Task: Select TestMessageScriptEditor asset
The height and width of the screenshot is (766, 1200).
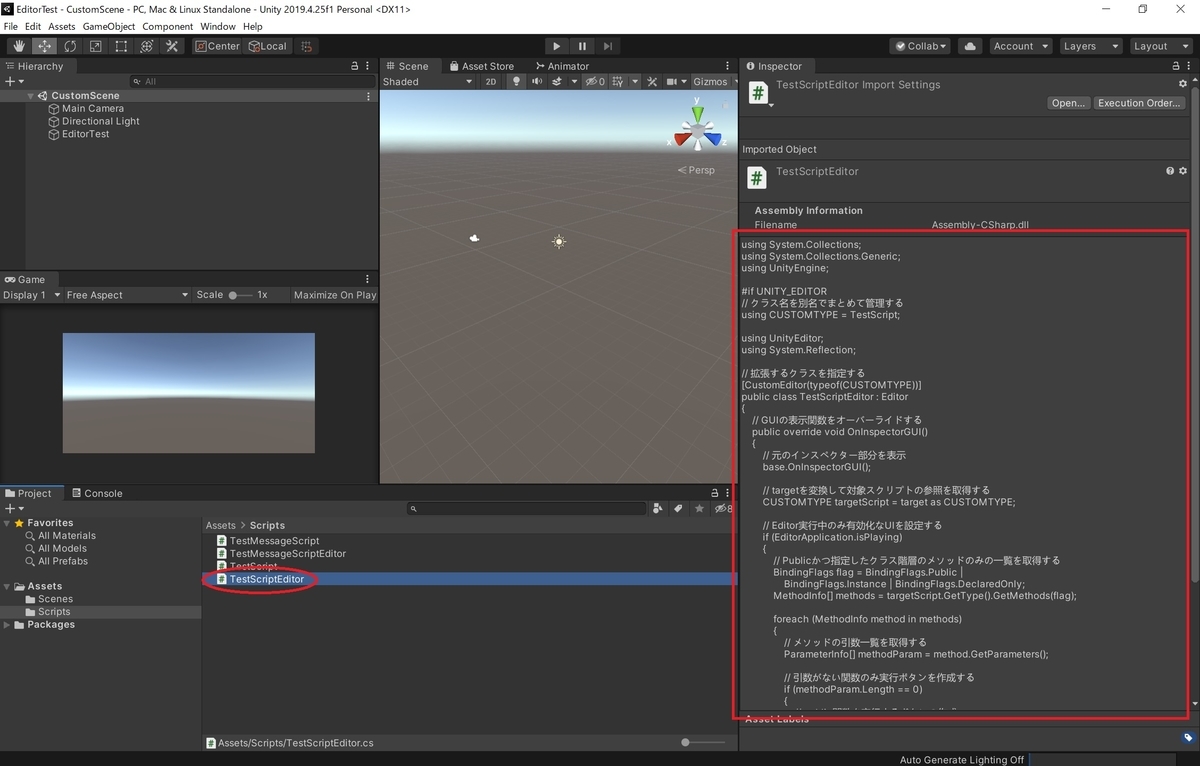Action: tap(288, 554)
